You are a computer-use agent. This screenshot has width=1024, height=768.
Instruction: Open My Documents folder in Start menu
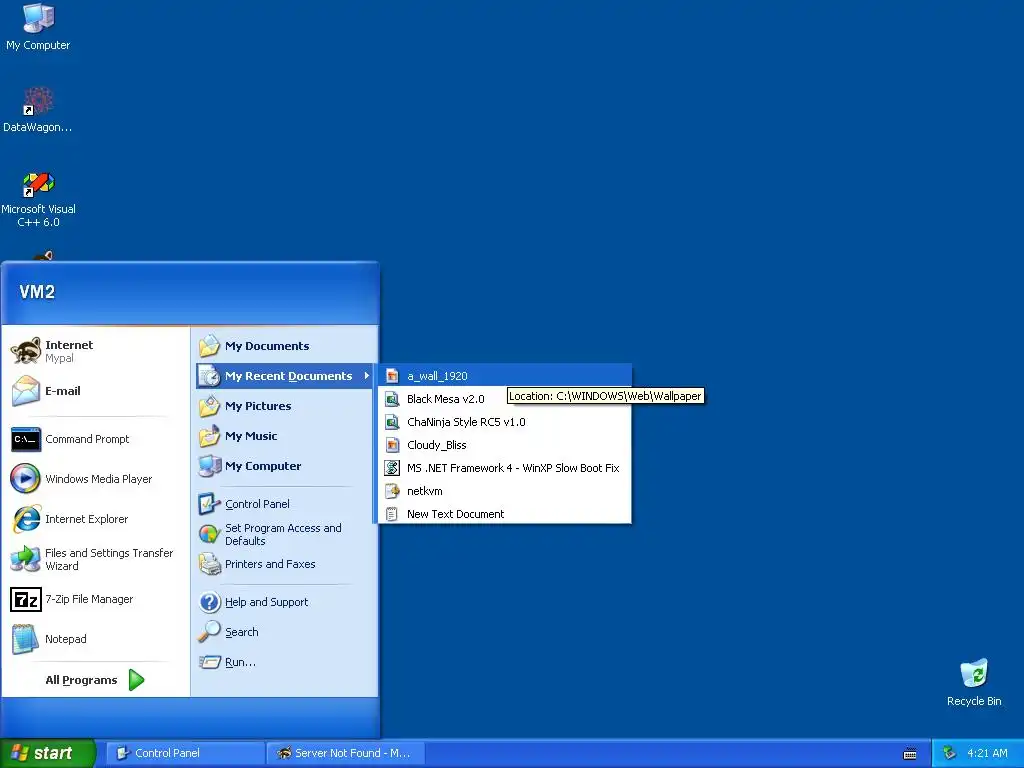[284, 346]
